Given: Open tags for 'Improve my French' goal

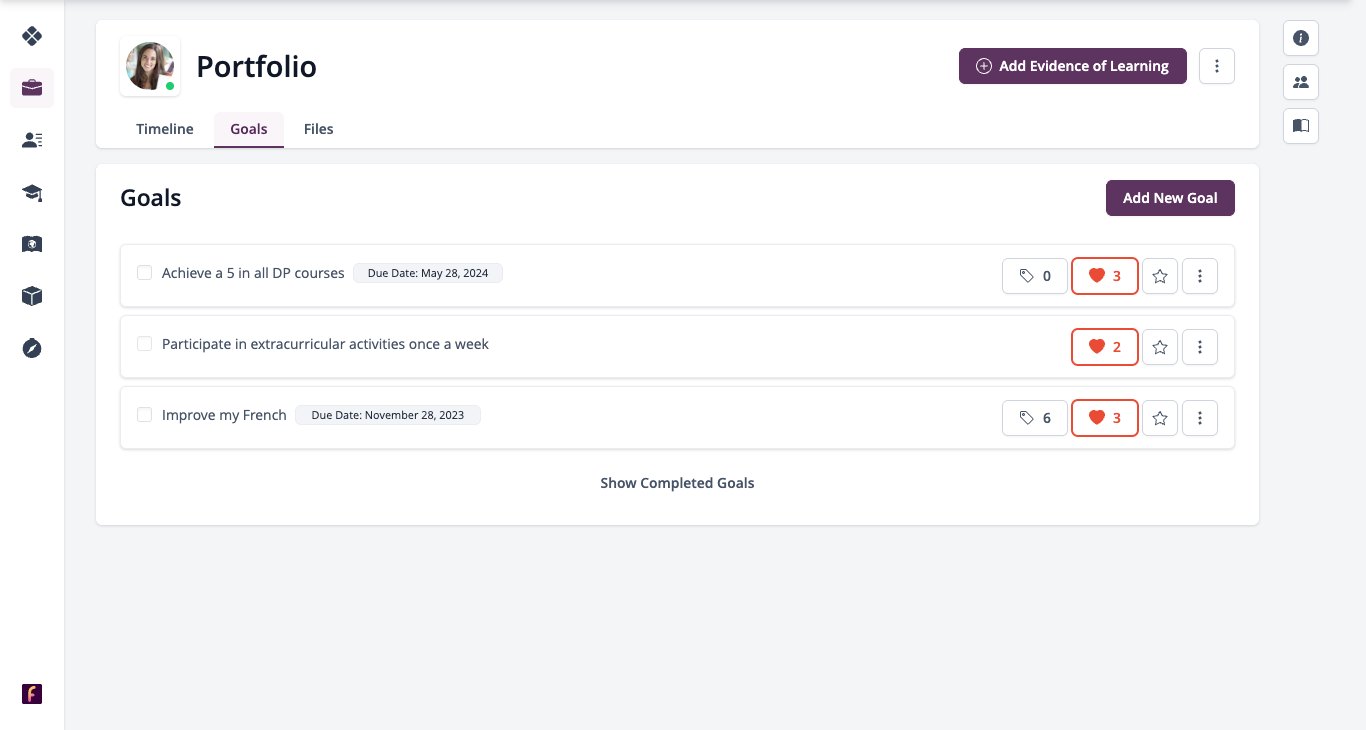Looking at the screenshot, I should click(x=1035, y=418).
